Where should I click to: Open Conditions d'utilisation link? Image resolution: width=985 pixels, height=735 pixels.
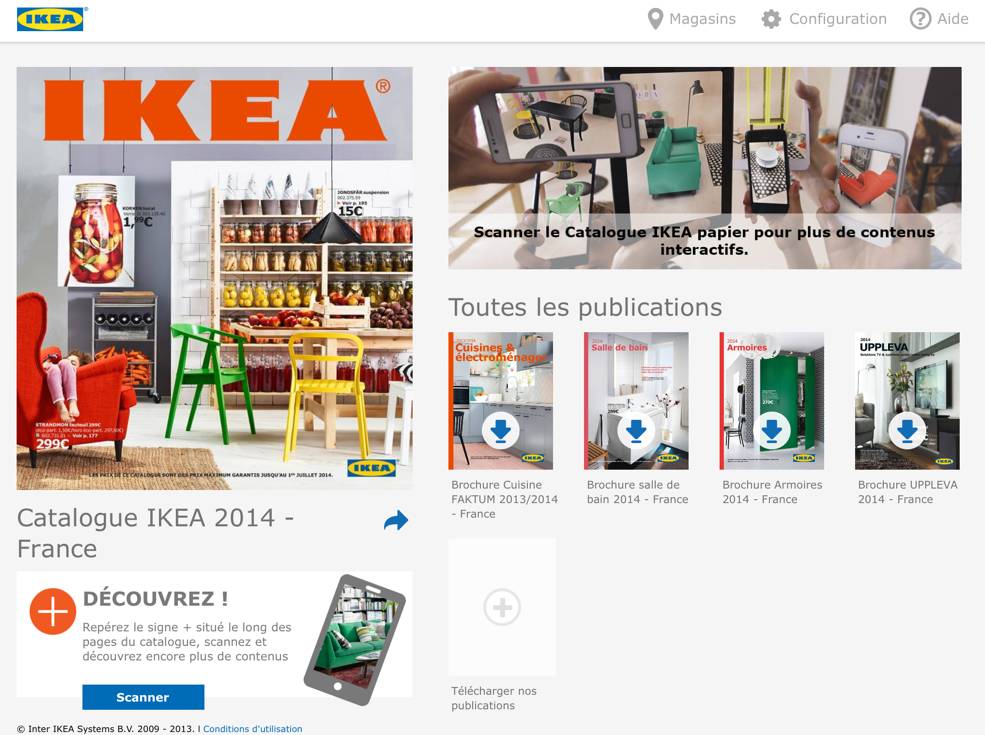(x=253, y=729)
